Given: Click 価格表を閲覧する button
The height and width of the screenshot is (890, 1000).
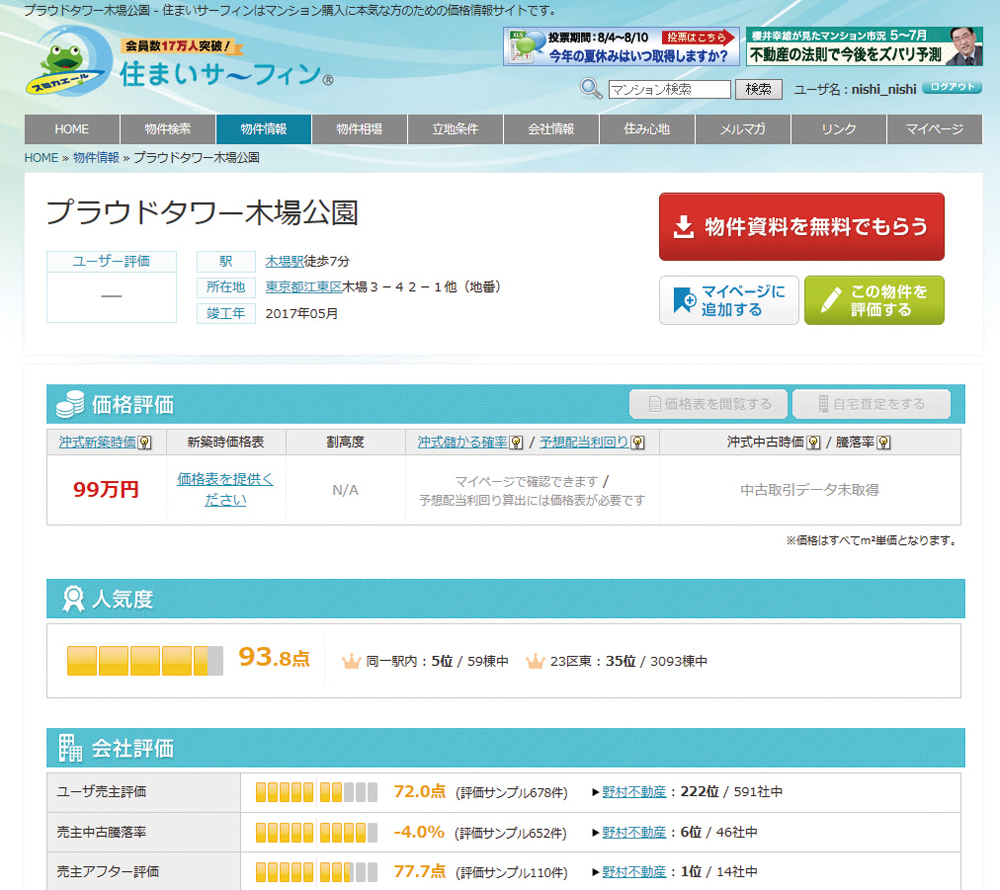Looking at the screenshot, I should pyautogui.click(x=709, y=404).
